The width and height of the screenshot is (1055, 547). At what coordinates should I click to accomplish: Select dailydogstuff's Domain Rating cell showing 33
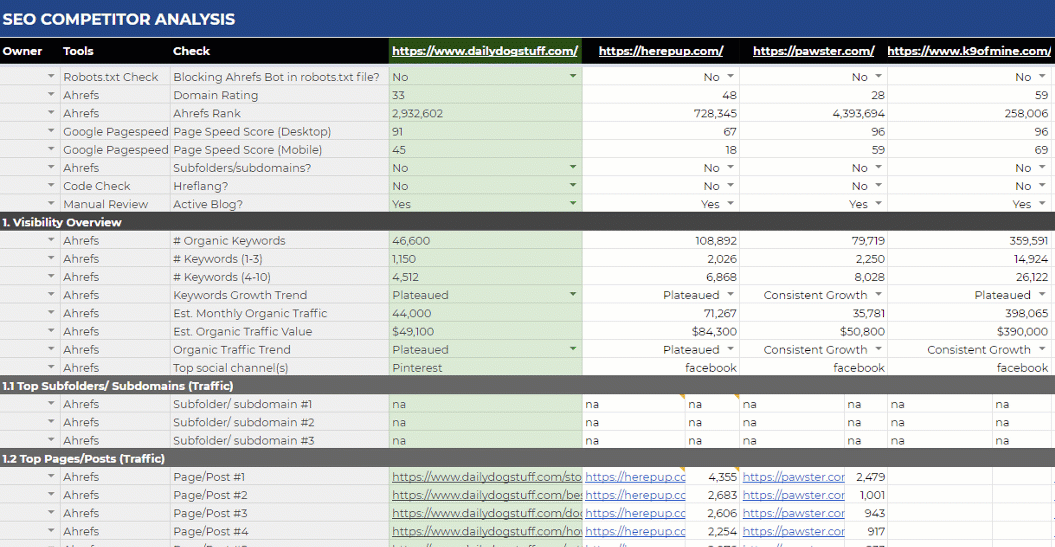(x=485, y=95)
